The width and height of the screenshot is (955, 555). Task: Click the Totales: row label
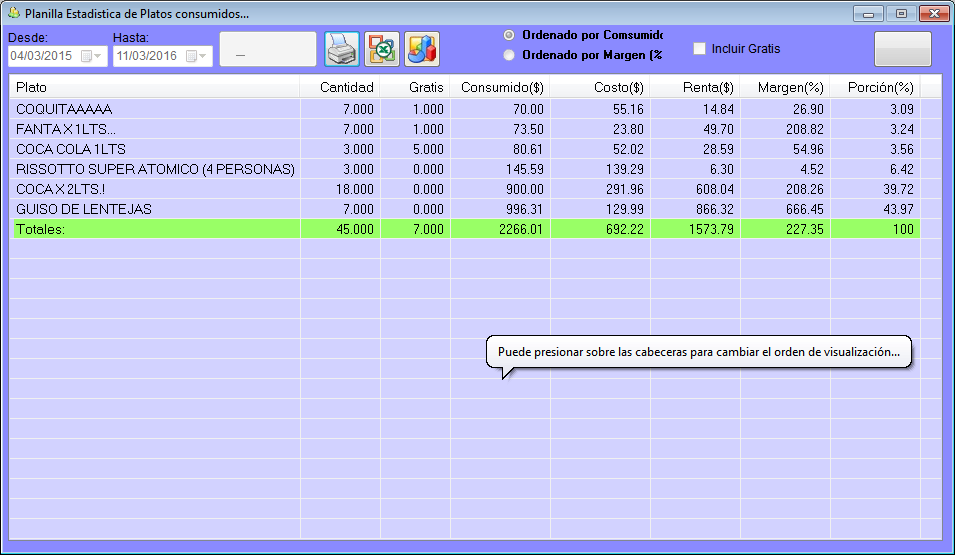coord(40,230)
